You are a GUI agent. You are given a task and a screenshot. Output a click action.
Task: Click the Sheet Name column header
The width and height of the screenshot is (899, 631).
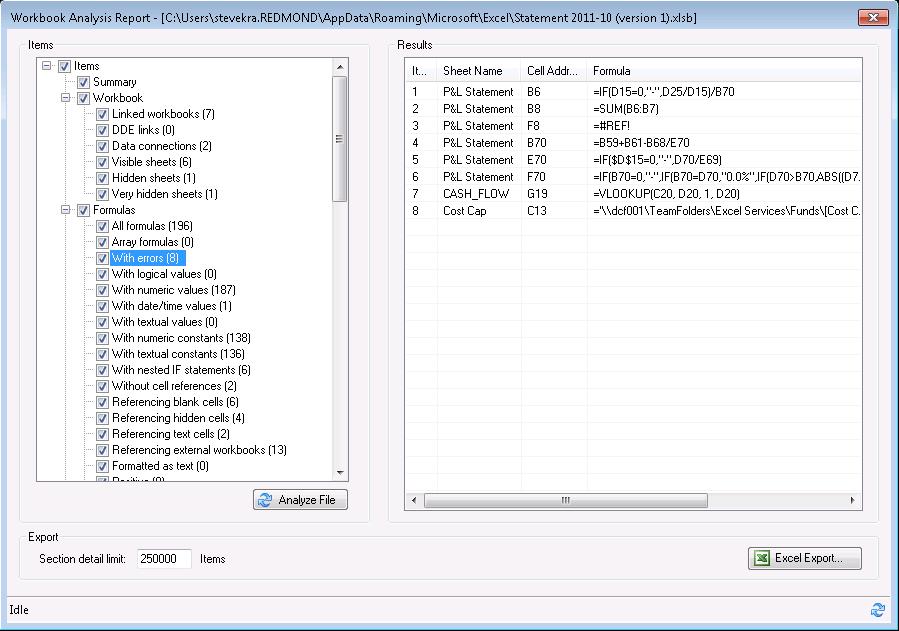tap(479, 71)
